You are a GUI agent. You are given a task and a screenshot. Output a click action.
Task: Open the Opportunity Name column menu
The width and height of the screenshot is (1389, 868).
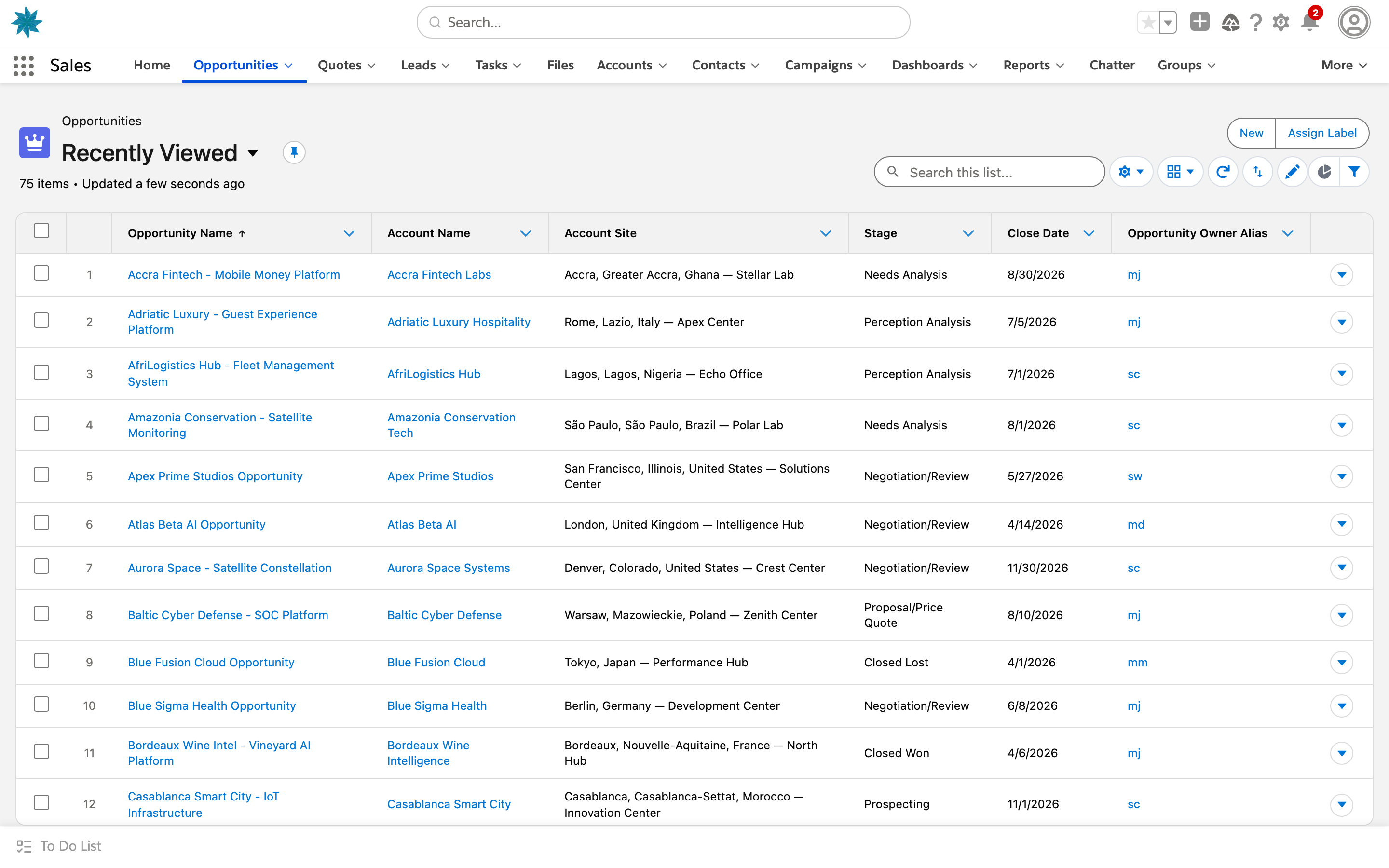pyautogui.click(x=349, y=233)
